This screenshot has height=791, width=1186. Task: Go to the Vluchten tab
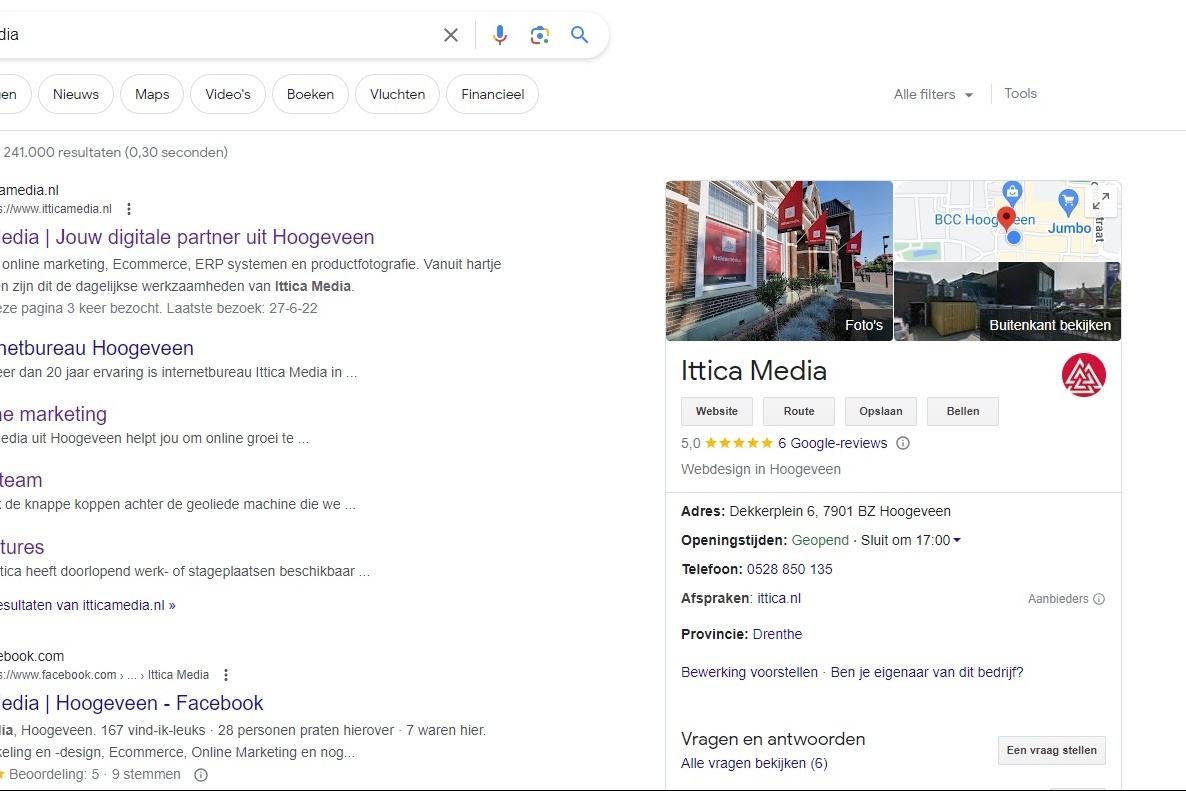(x=397, y=95)
